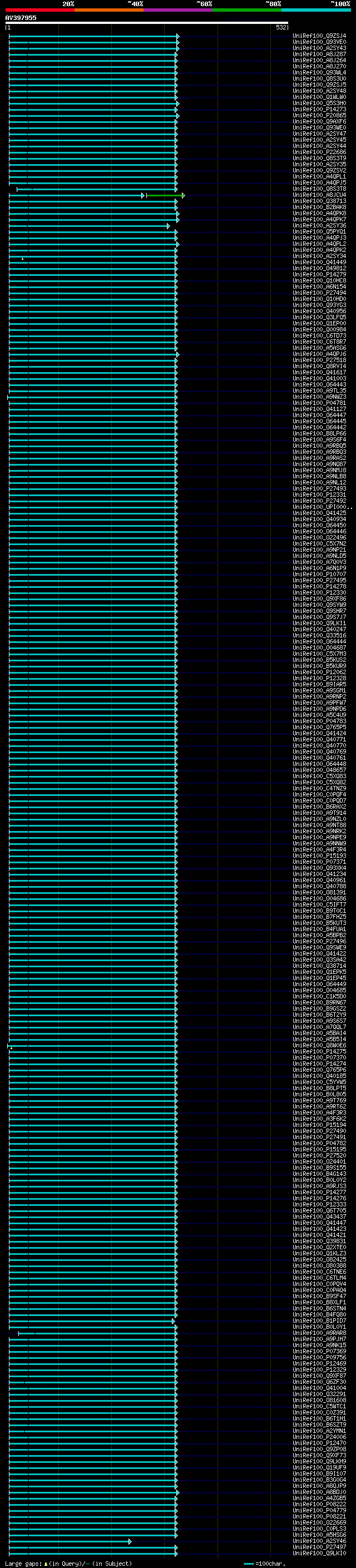Click label UniRef100_A9RAR8

click(319, 1333)
